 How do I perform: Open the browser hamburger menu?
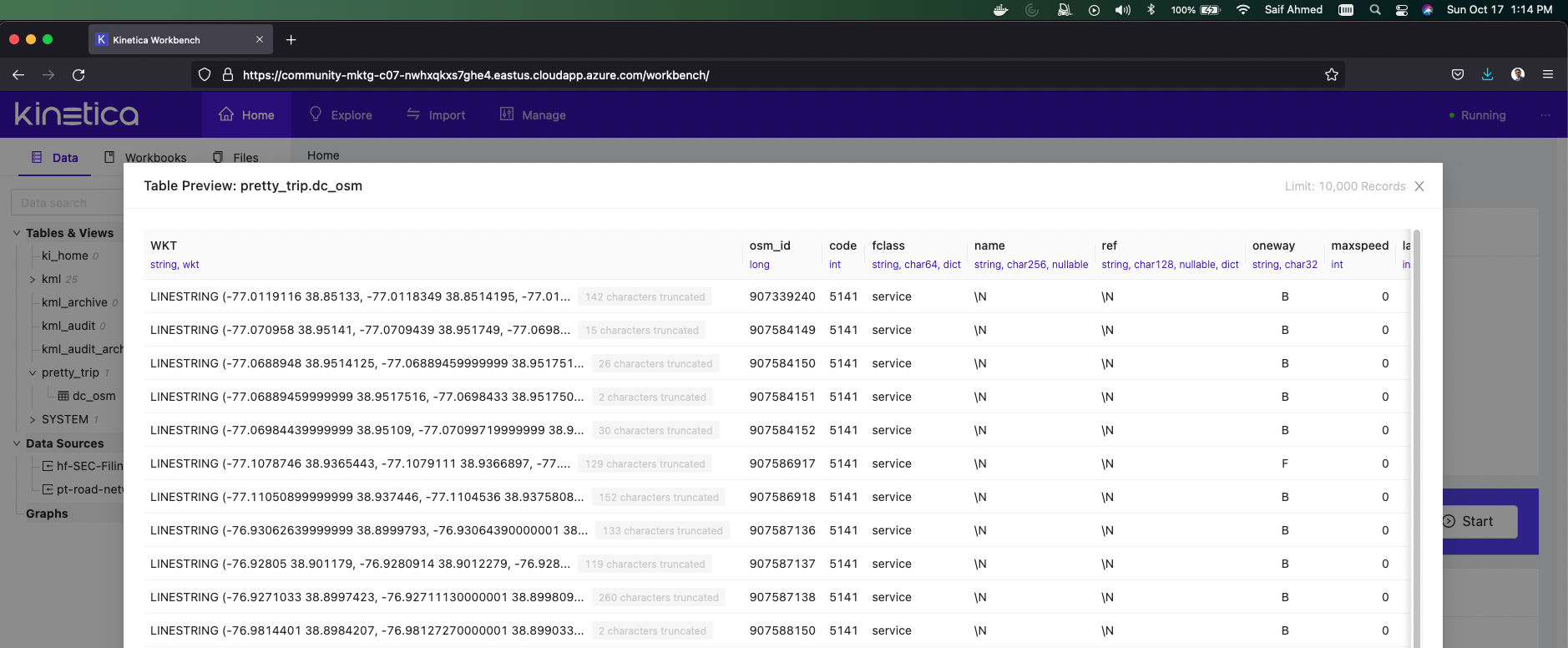(1547, 75)
